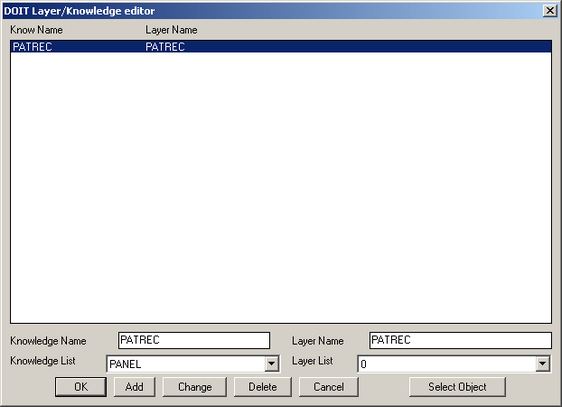Click the Layer Name column header
Viewport: 562px width, 407px height.
171,30
